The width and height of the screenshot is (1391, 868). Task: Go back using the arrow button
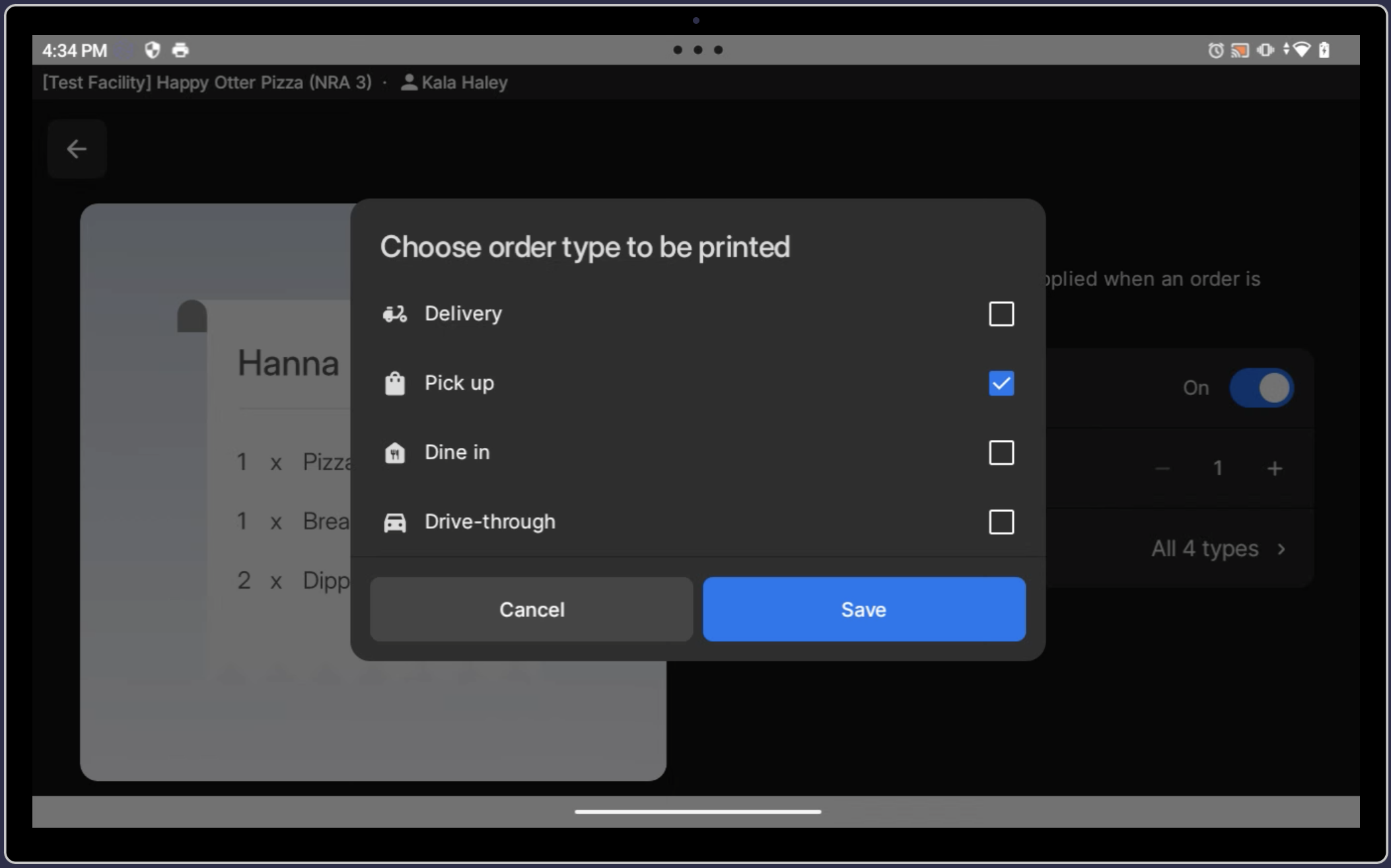[x=77, y=149]
